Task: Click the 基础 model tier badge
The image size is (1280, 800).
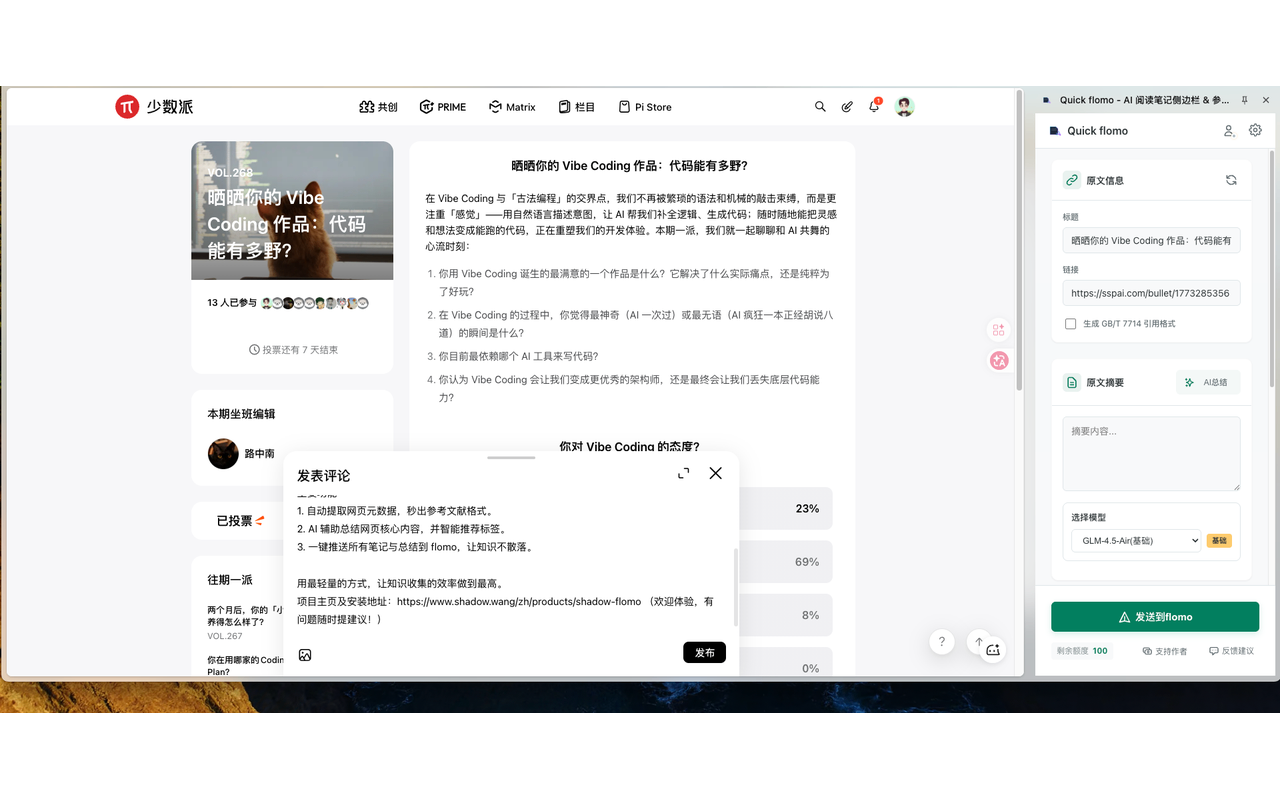Action: 1218,540
